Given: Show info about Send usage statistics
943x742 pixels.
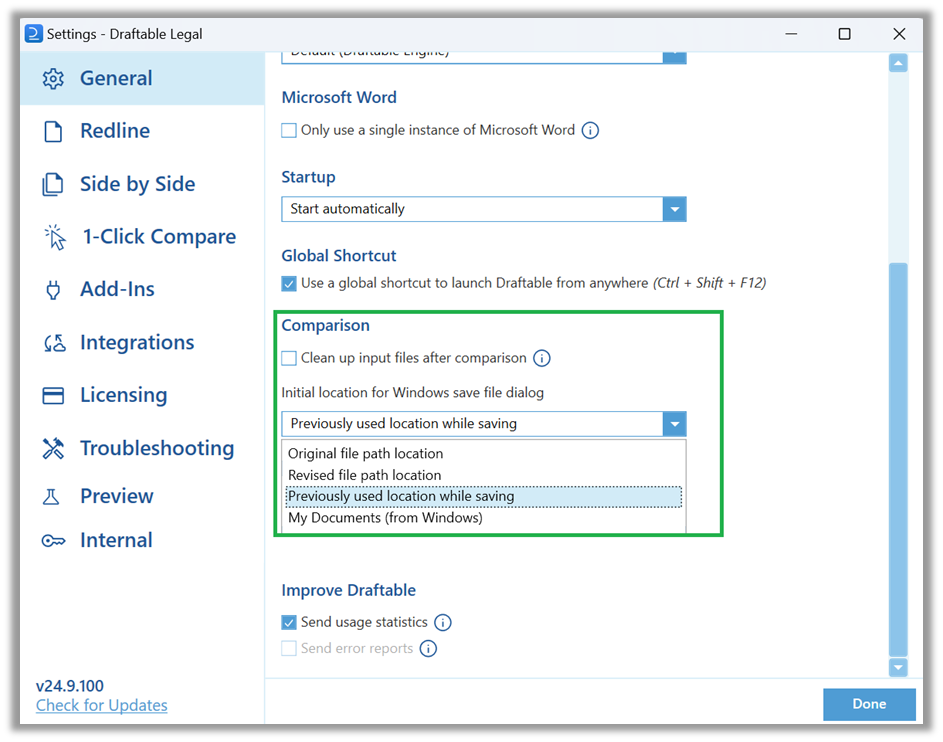Looking at the screenshot, I should pos(443,622).
